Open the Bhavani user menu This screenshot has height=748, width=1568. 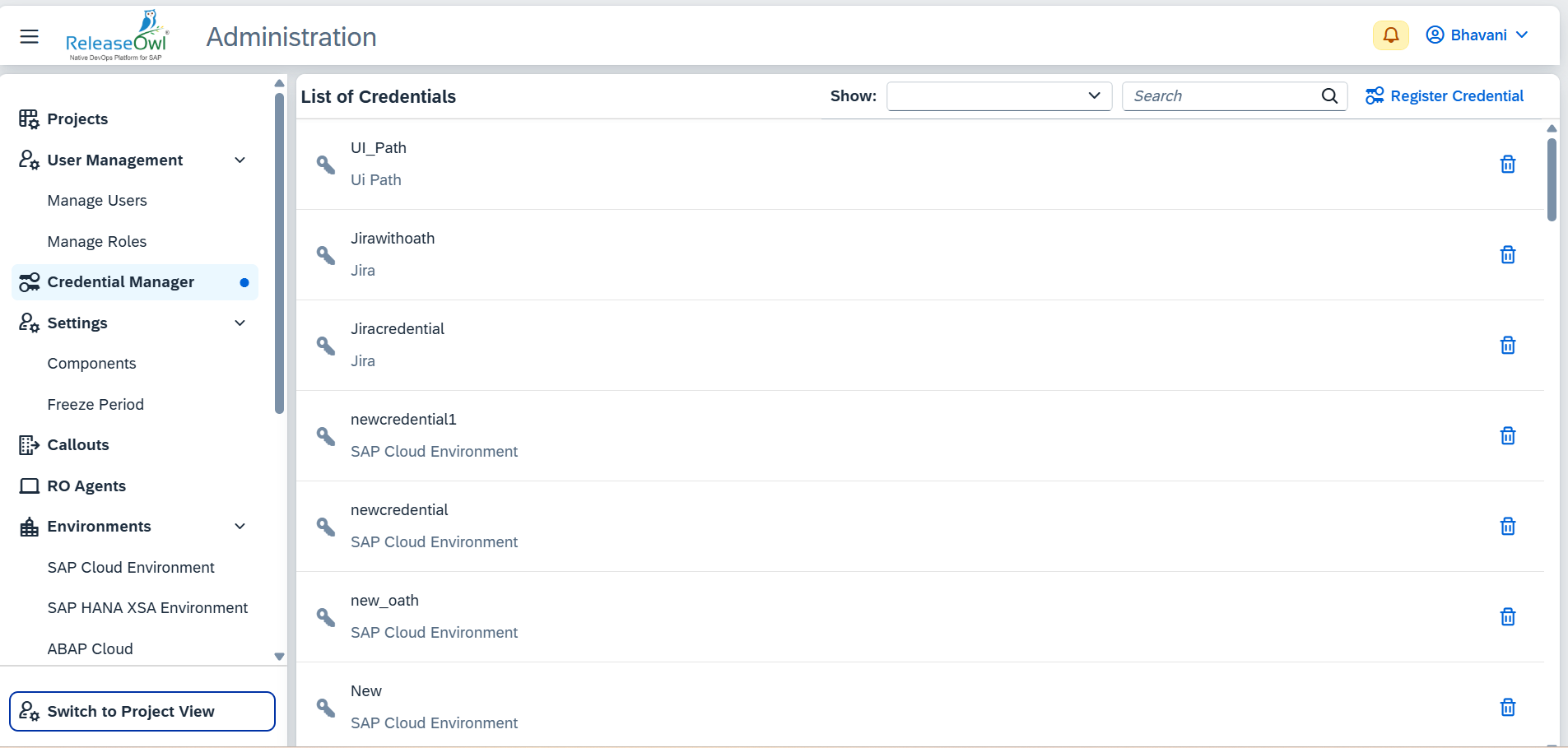[x=1478, y=35]
